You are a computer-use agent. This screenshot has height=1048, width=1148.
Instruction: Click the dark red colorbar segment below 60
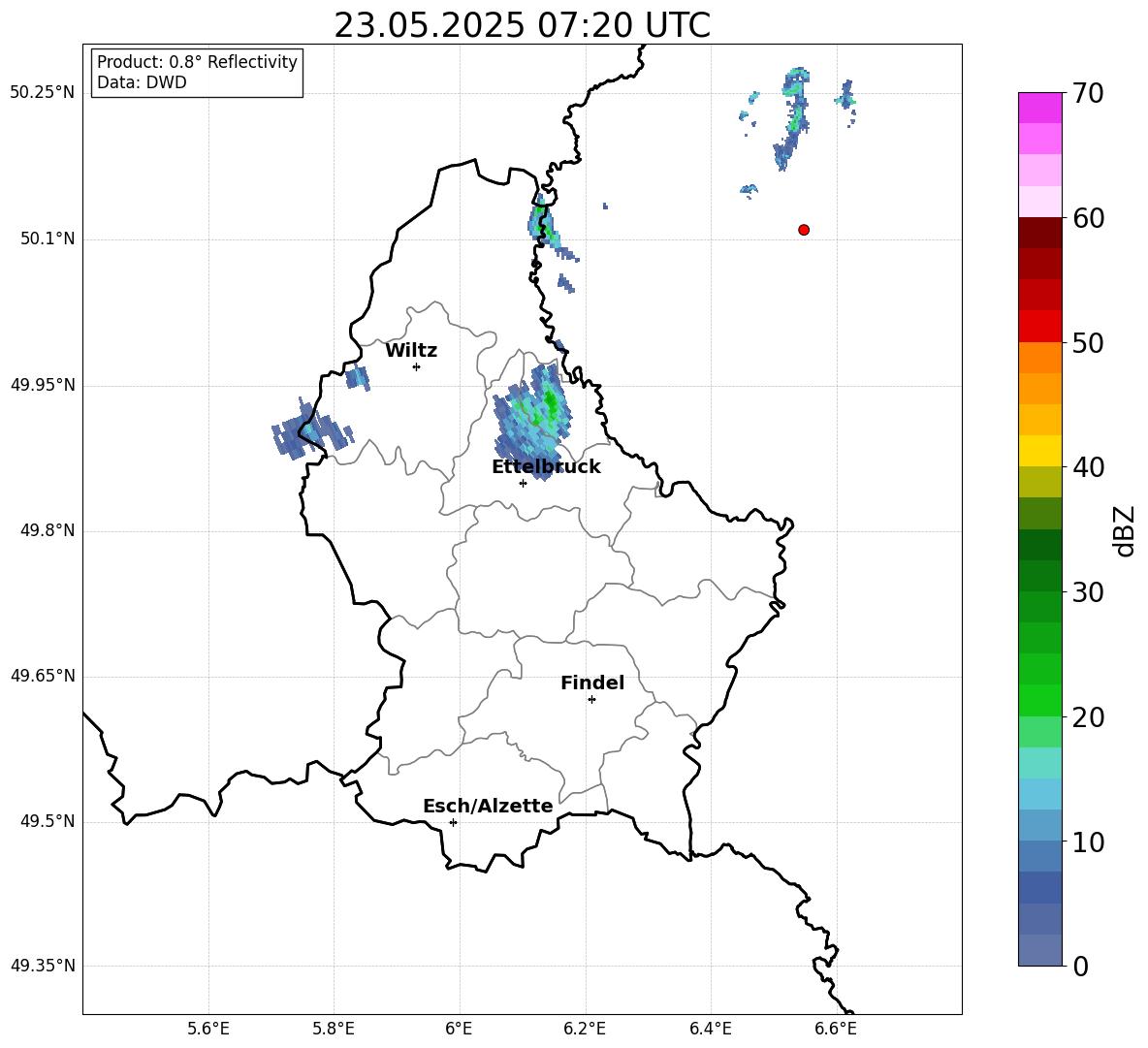click(x=1039, y=233)
